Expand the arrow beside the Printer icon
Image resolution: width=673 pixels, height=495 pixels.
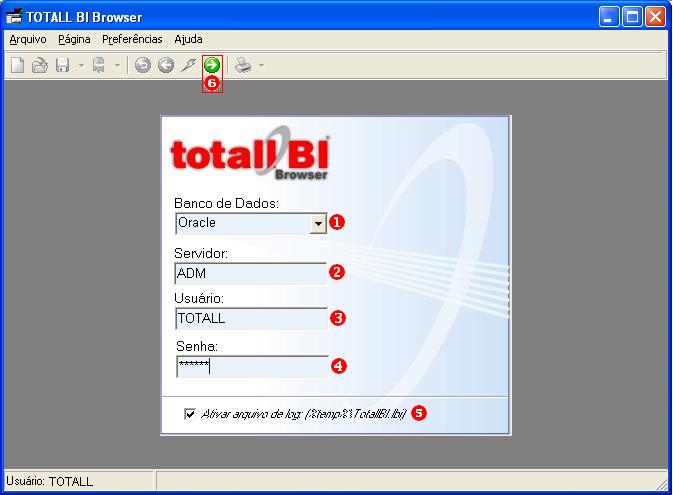pos(261,66)
